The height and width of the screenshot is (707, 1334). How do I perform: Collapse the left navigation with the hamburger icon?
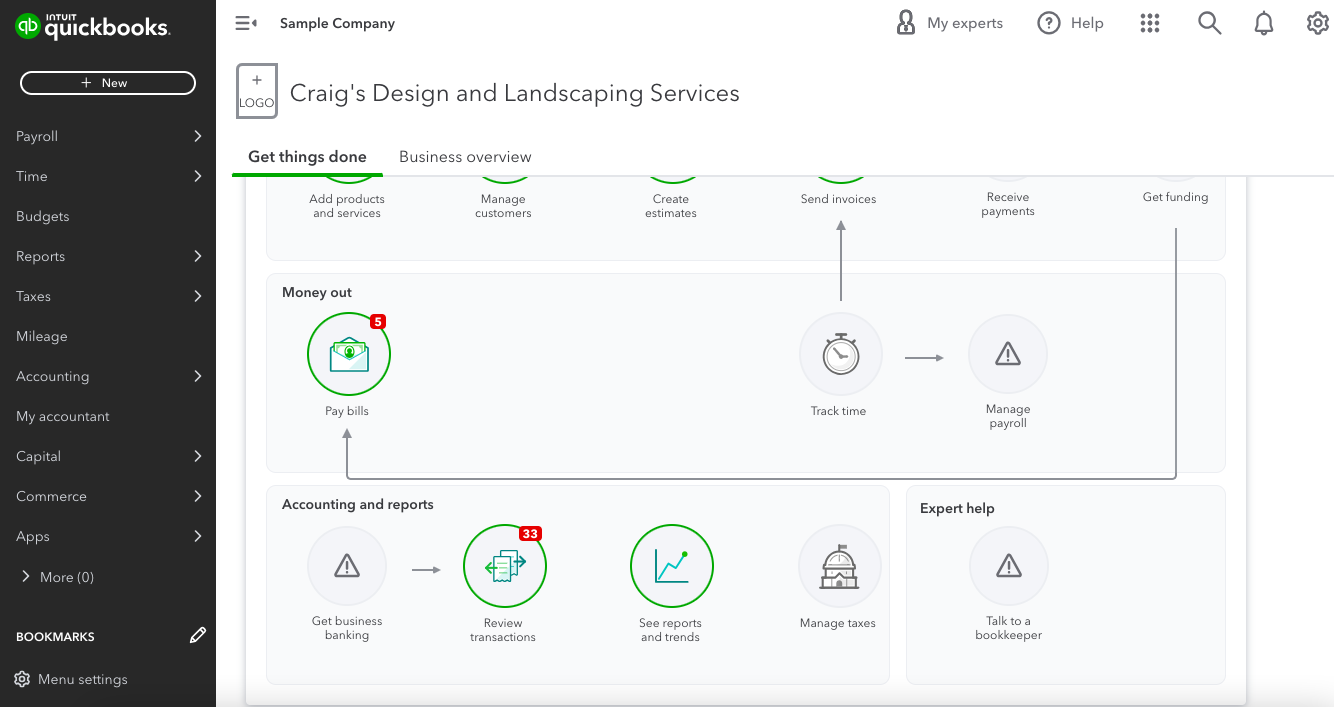pos(245,22)
